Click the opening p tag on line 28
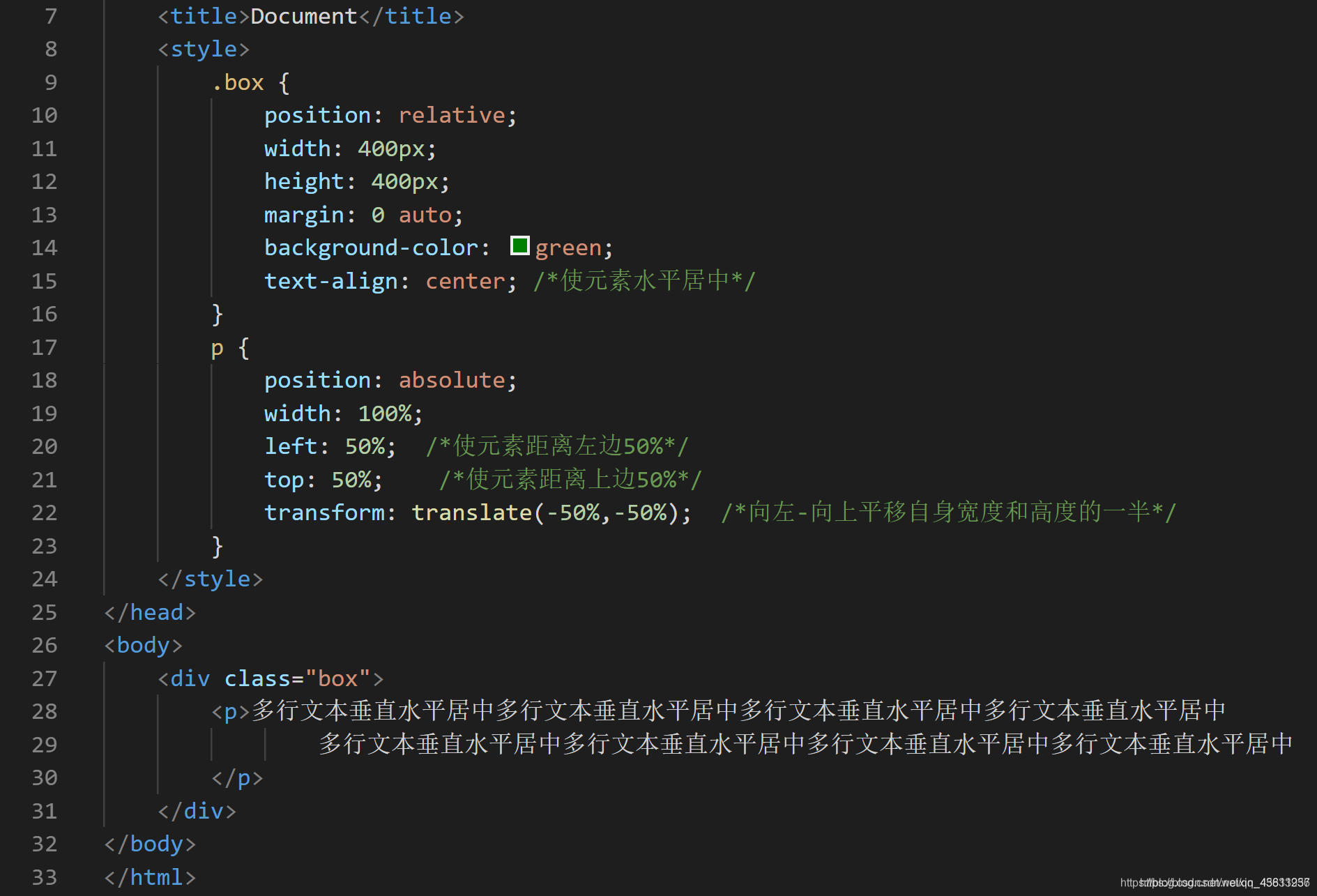This screenshot has height=896, width=1317. [x=231, y=711]
